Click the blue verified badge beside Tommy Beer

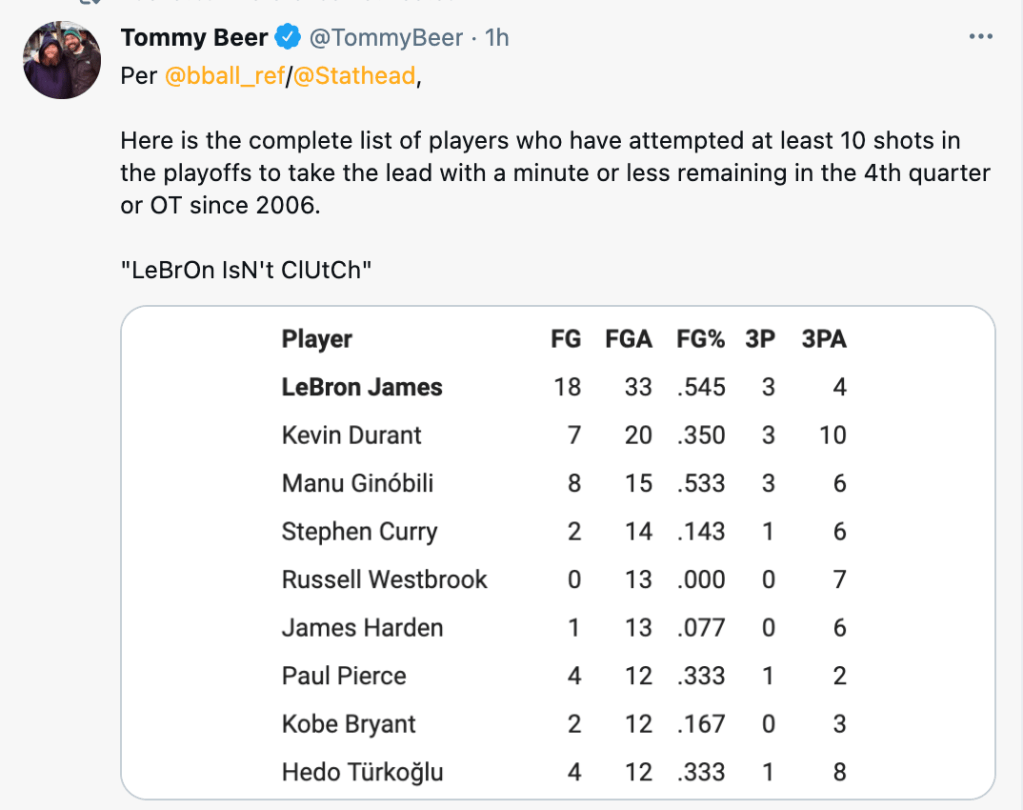click(287, 38)
